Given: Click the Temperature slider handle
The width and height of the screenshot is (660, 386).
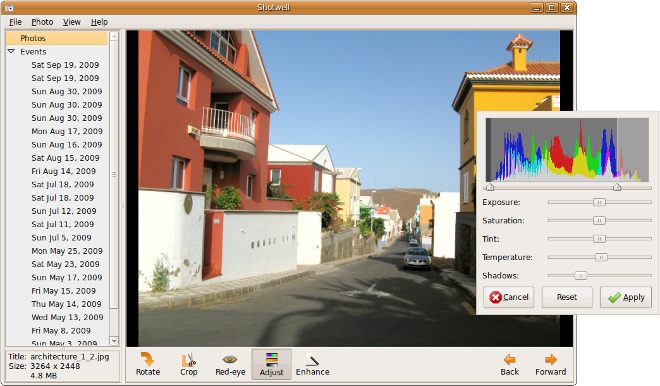Looking at the screenshot, I should point(601,257).
